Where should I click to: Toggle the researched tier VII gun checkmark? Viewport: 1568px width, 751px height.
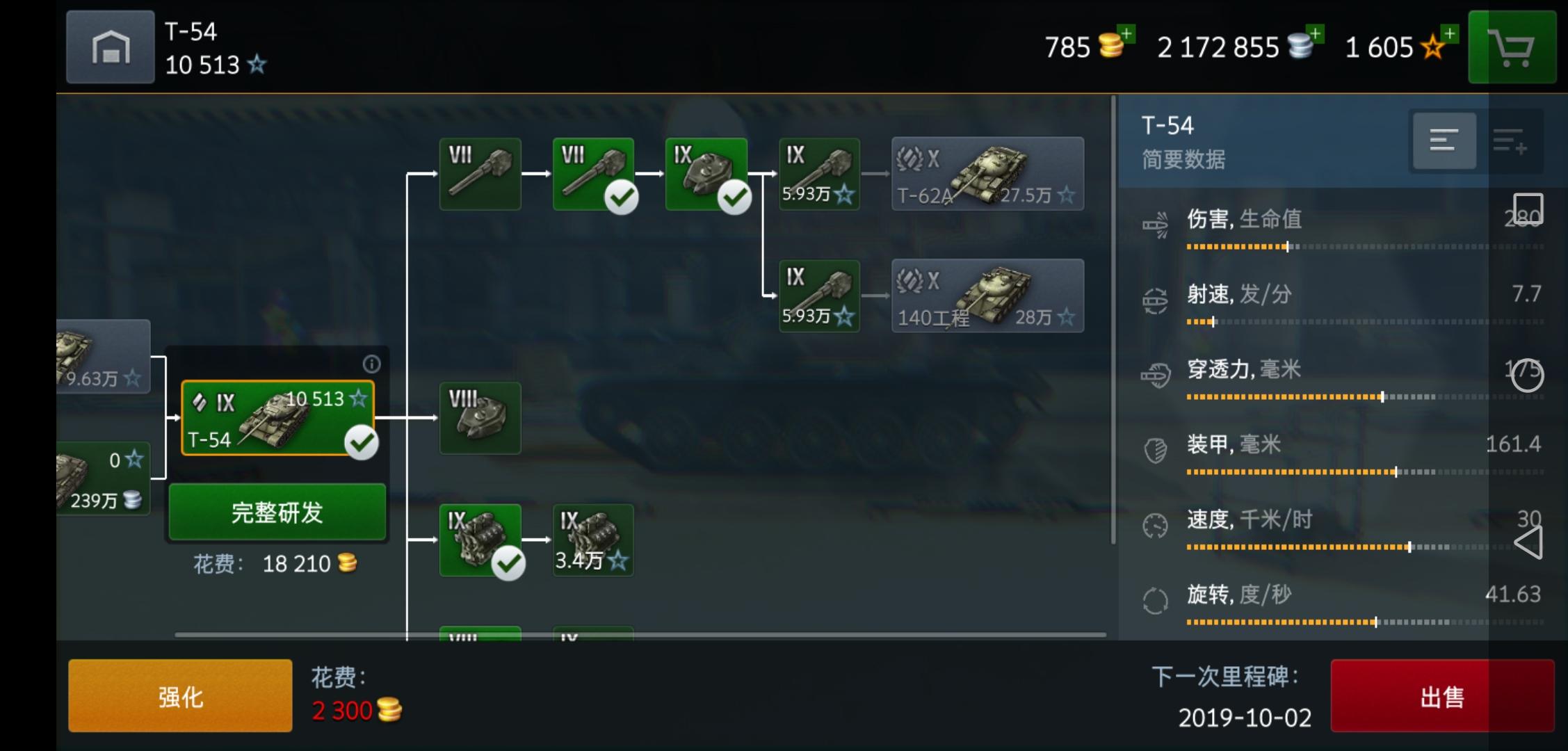click(621, 197)
